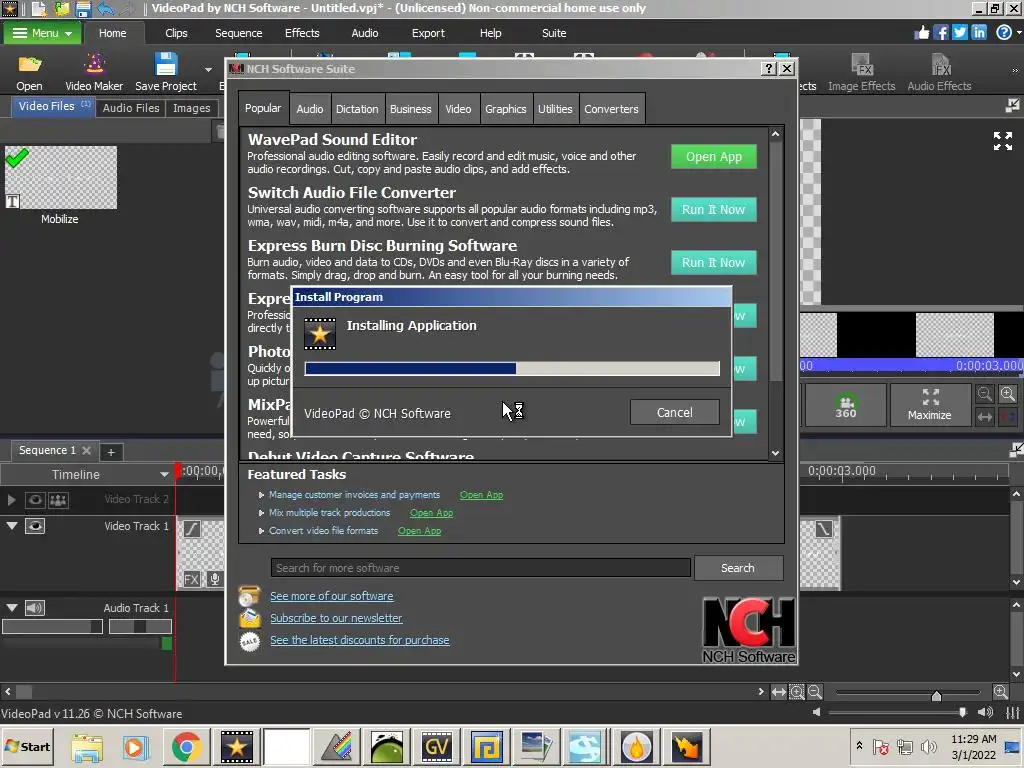The width and height of the screenshot is (1024, 768).
Task: Show hidden system tray icons arrow
Action: click(859, 746)
